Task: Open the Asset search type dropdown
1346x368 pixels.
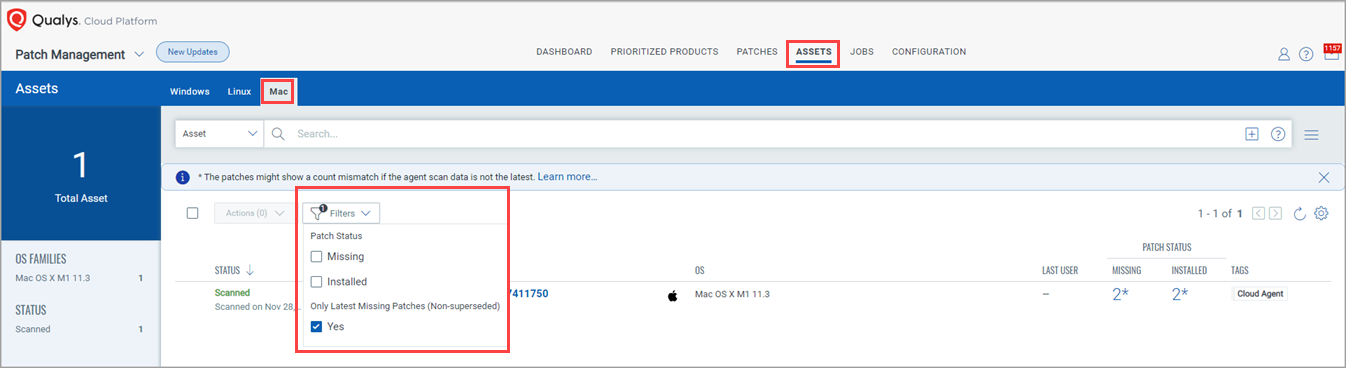Action: (x=220, y=133)
